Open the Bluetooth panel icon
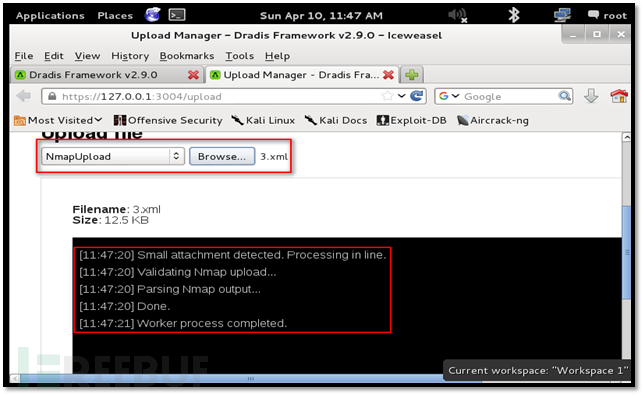Image resolution: width=644 pixels, height=396 pixels. coord(513,15)
